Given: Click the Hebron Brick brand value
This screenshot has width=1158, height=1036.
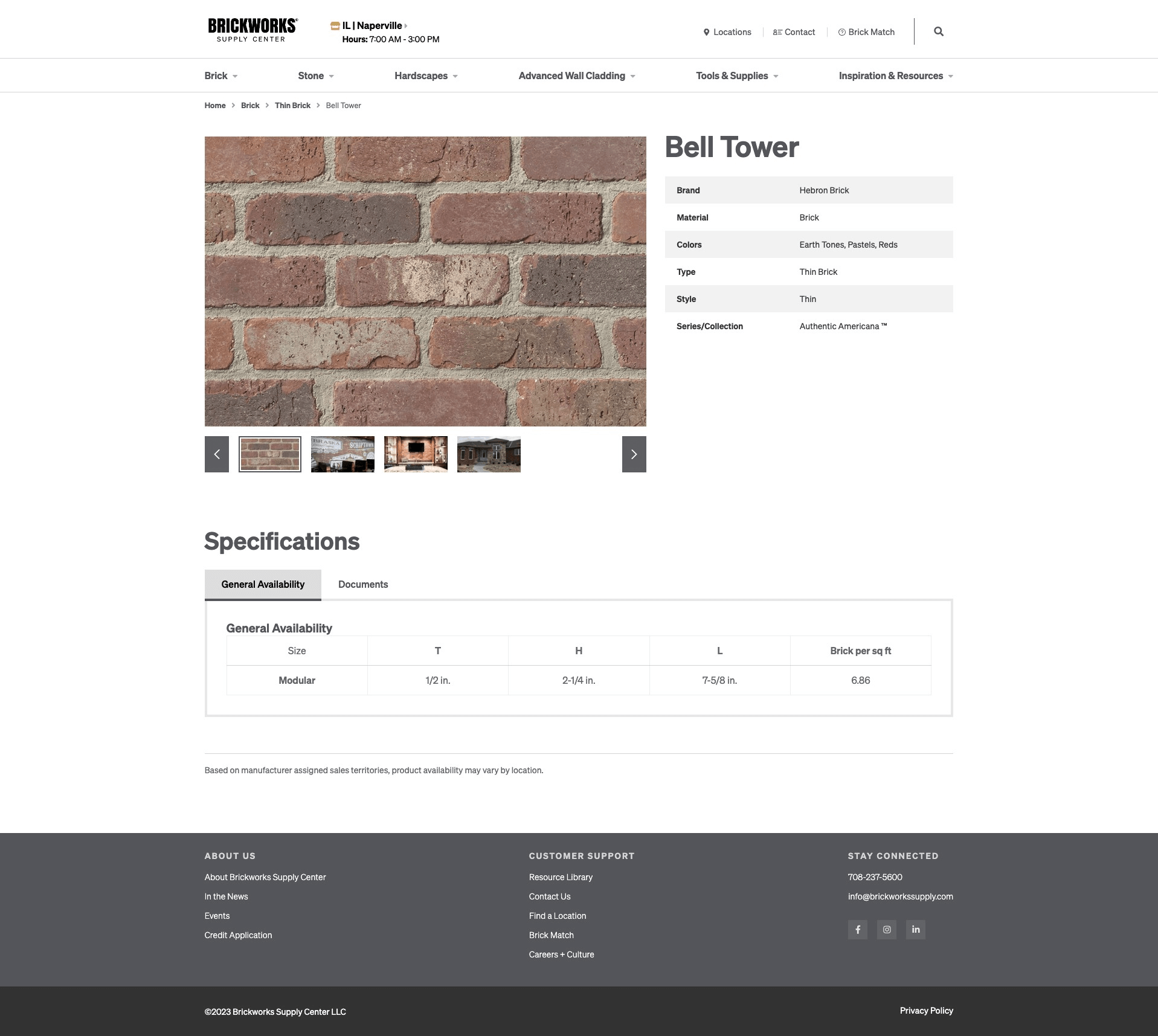Looking at the screenshot, I should tap(824, 190).
